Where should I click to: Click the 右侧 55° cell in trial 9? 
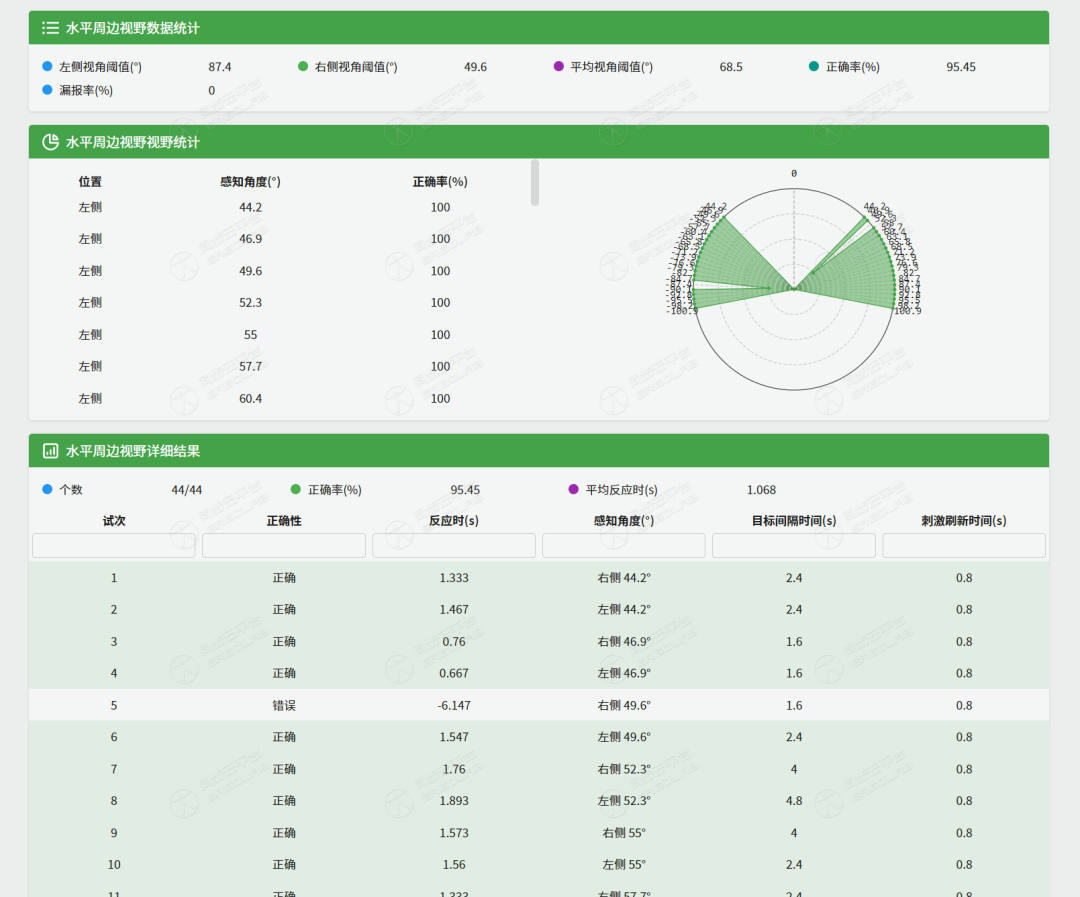[x=623, y=833]
